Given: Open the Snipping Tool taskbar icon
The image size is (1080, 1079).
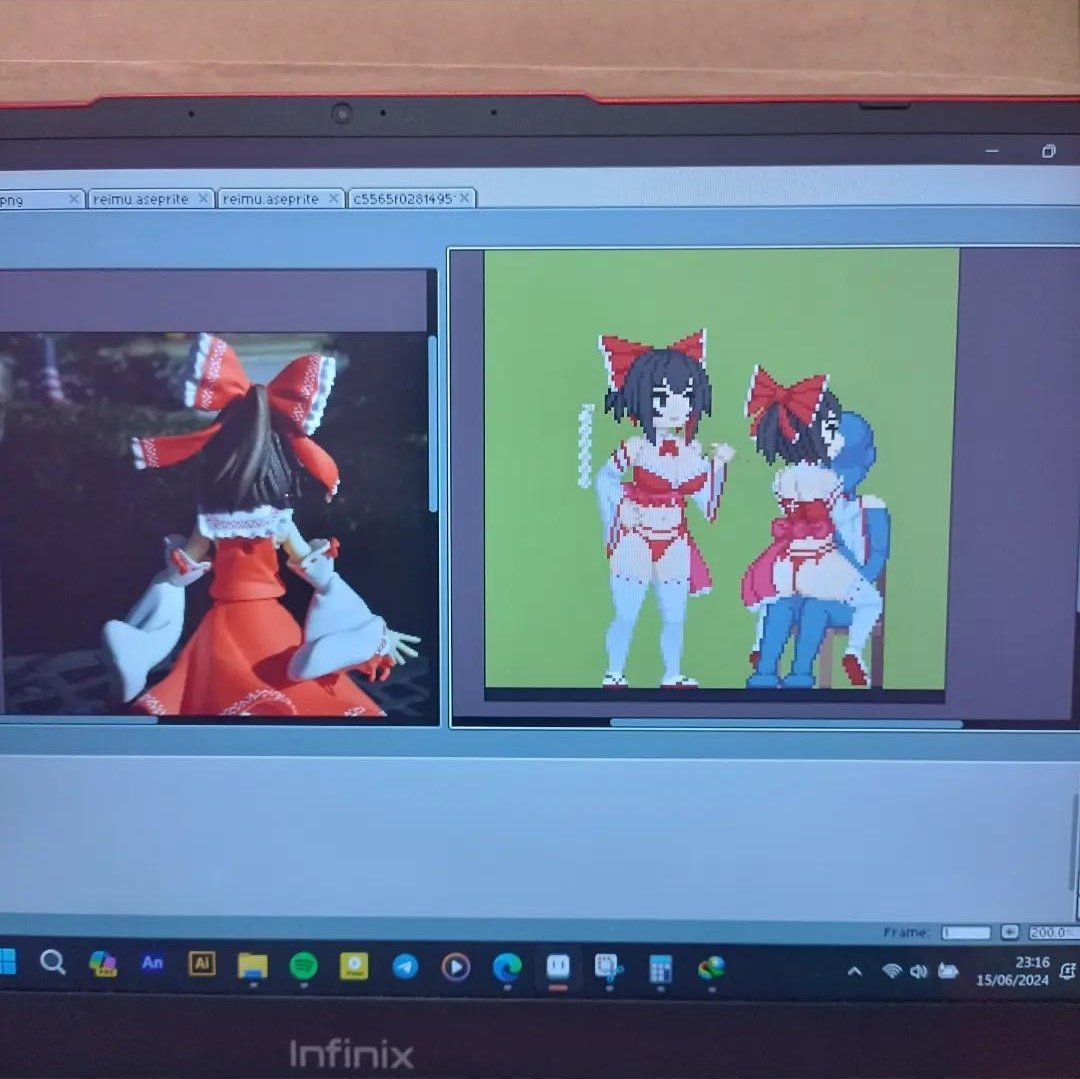Looking at the screenshot, I should pyautogui.click(x=608, y=968).
